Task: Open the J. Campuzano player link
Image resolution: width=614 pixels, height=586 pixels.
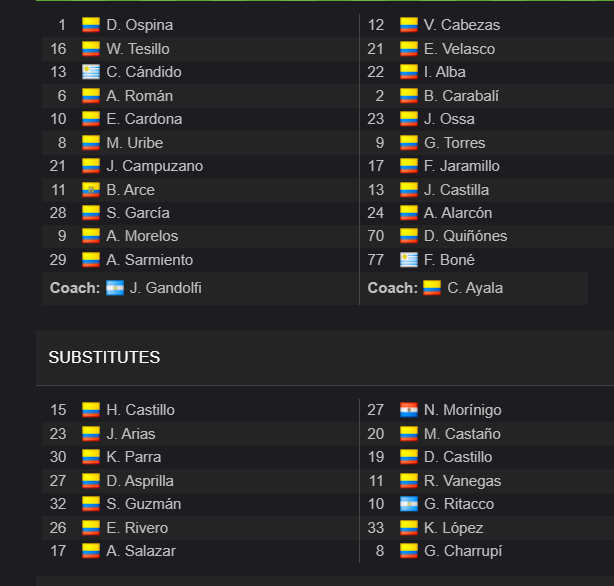Action: point(155,166)
